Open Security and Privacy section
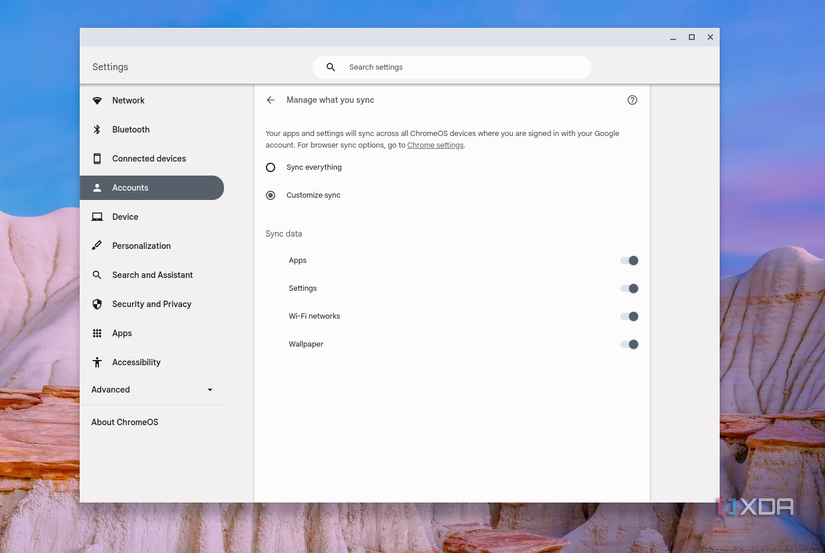This screenshot has width=825, height=553. coord(152,304)
